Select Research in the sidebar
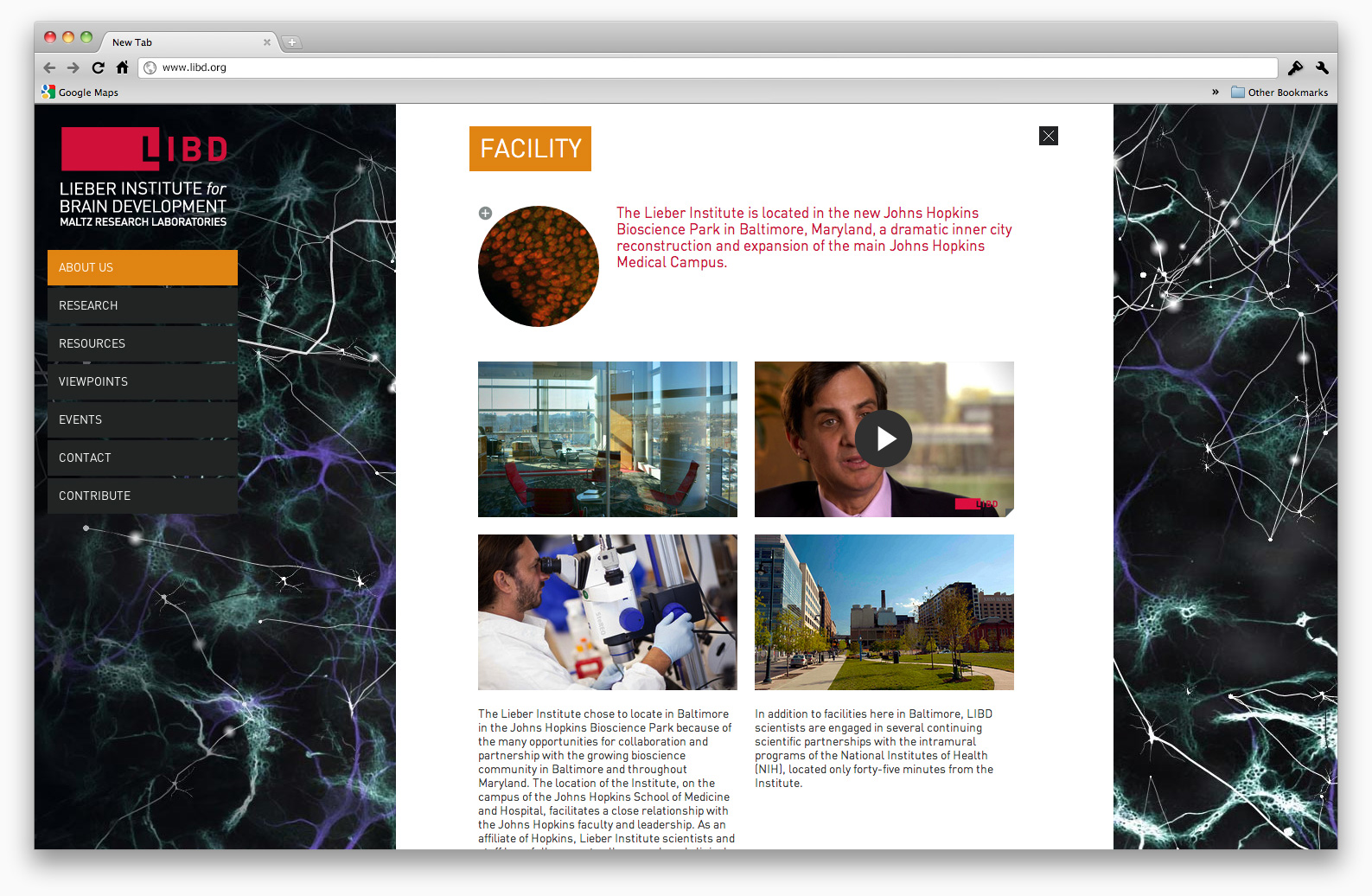Viewport: 1372px width, 896px height. coord(143,305)
